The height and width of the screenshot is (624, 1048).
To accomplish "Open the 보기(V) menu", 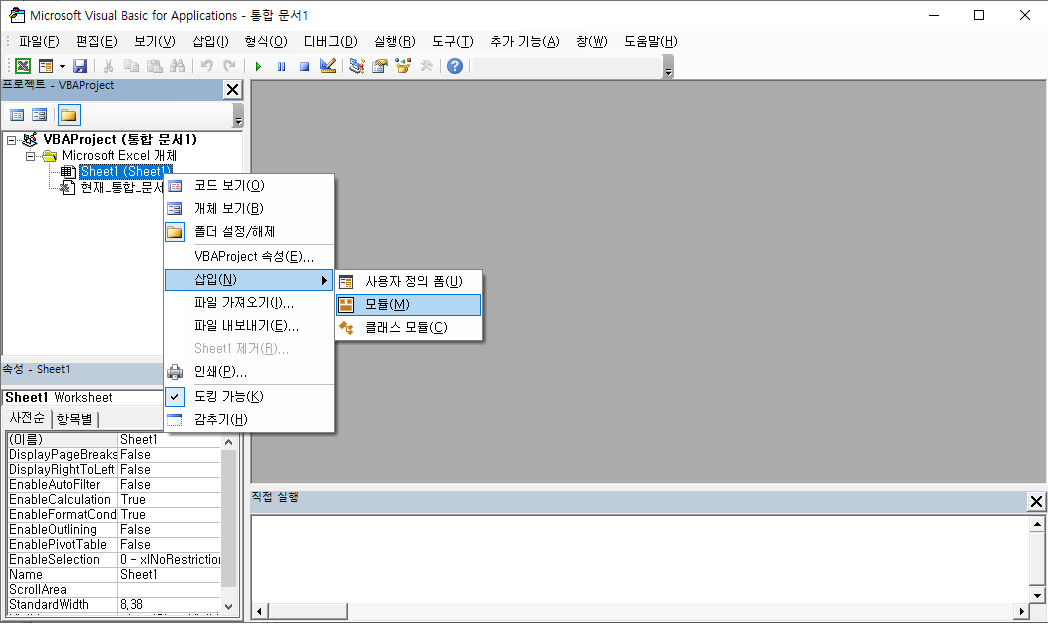I will [154, 41].
